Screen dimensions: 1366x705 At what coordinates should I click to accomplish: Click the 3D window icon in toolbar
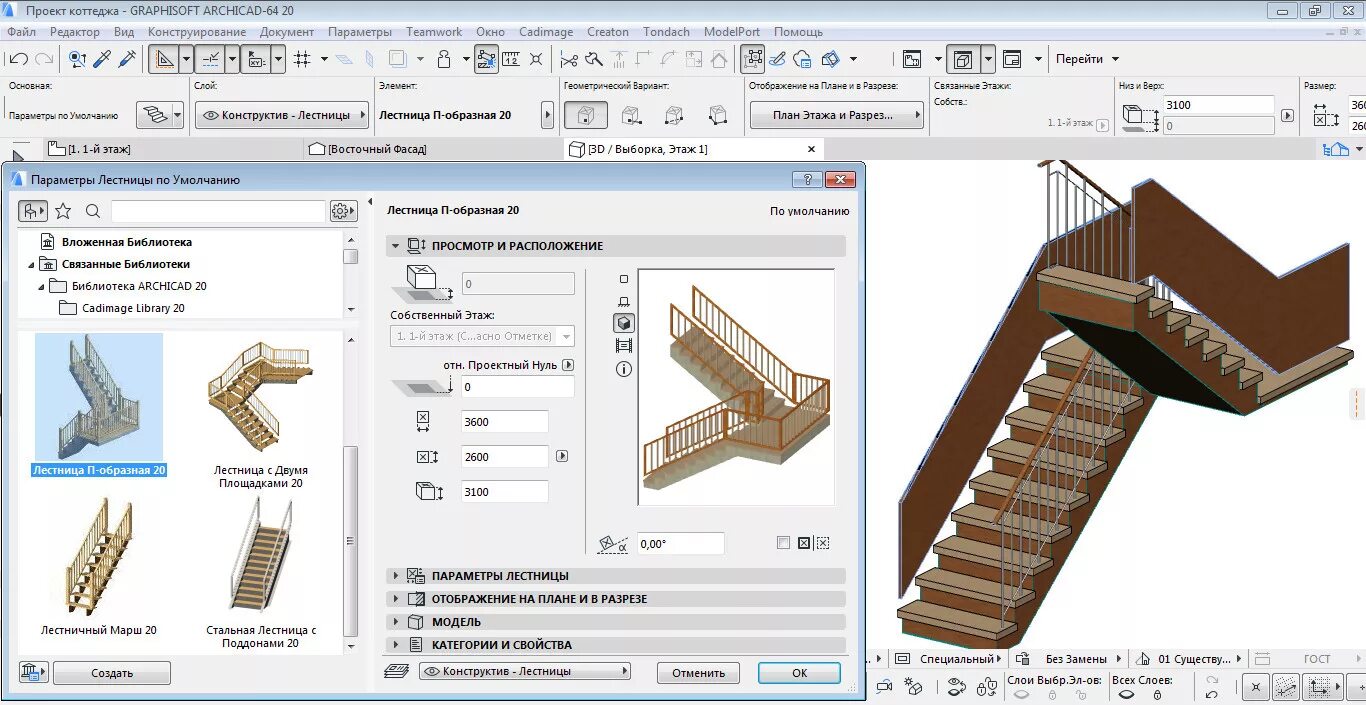pos(963,59)
